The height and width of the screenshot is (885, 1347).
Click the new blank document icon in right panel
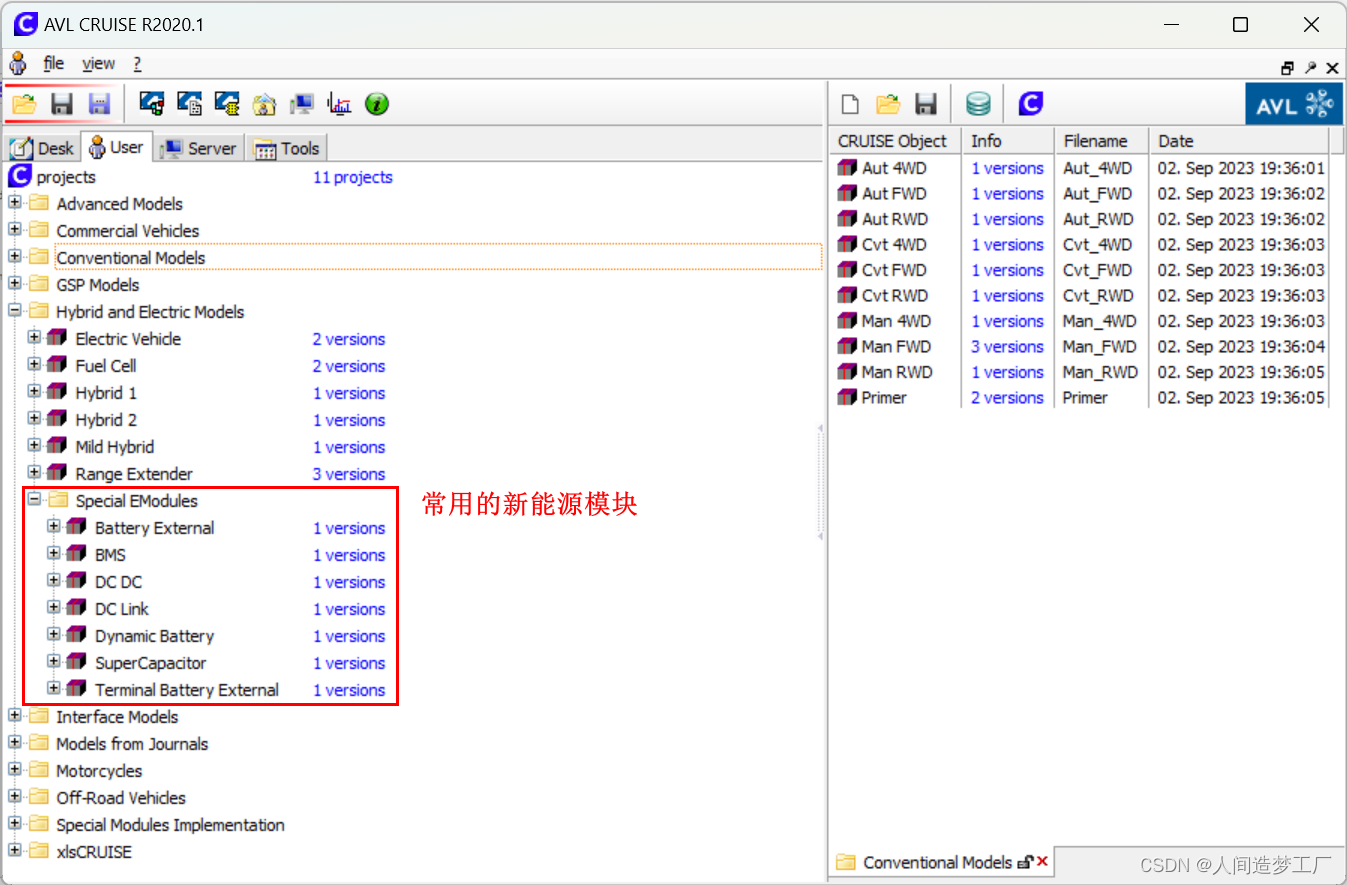coord(850,103)
